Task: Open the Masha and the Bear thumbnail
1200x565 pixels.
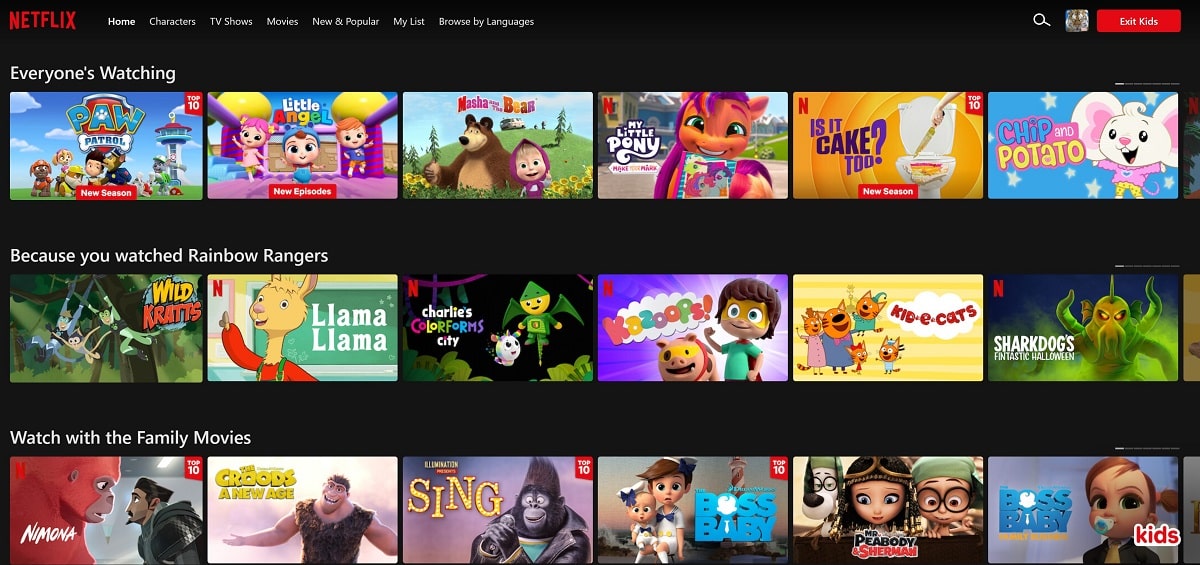Action: pyautogui.click(x=498, y=146)
